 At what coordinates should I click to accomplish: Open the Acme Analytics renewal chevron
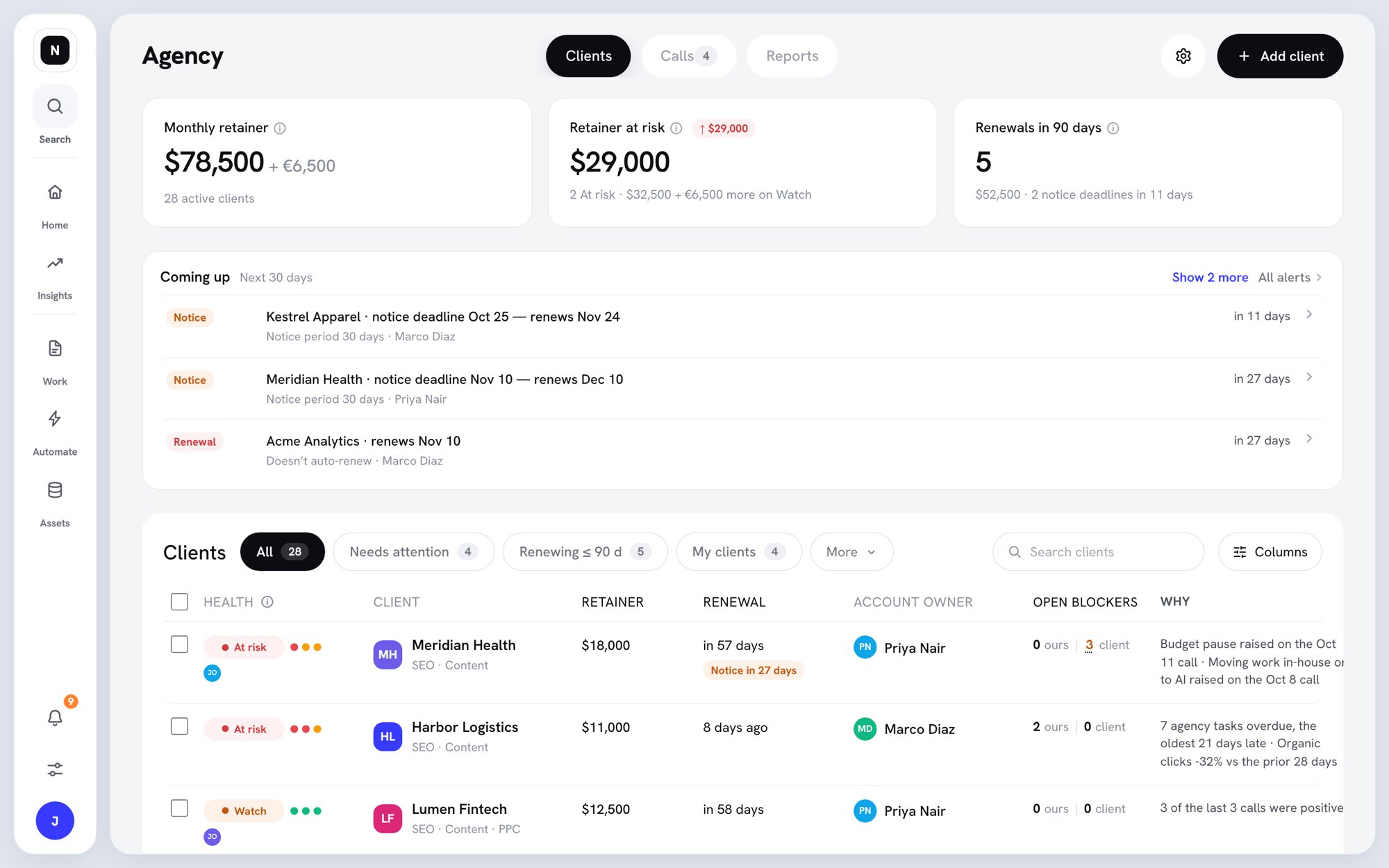click(1309, 439)
